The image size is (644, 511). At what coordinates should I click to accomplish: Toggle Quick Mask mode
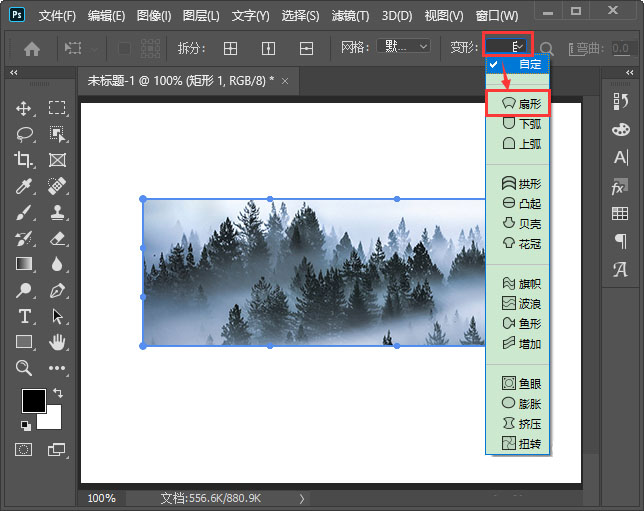coord(23,450)
